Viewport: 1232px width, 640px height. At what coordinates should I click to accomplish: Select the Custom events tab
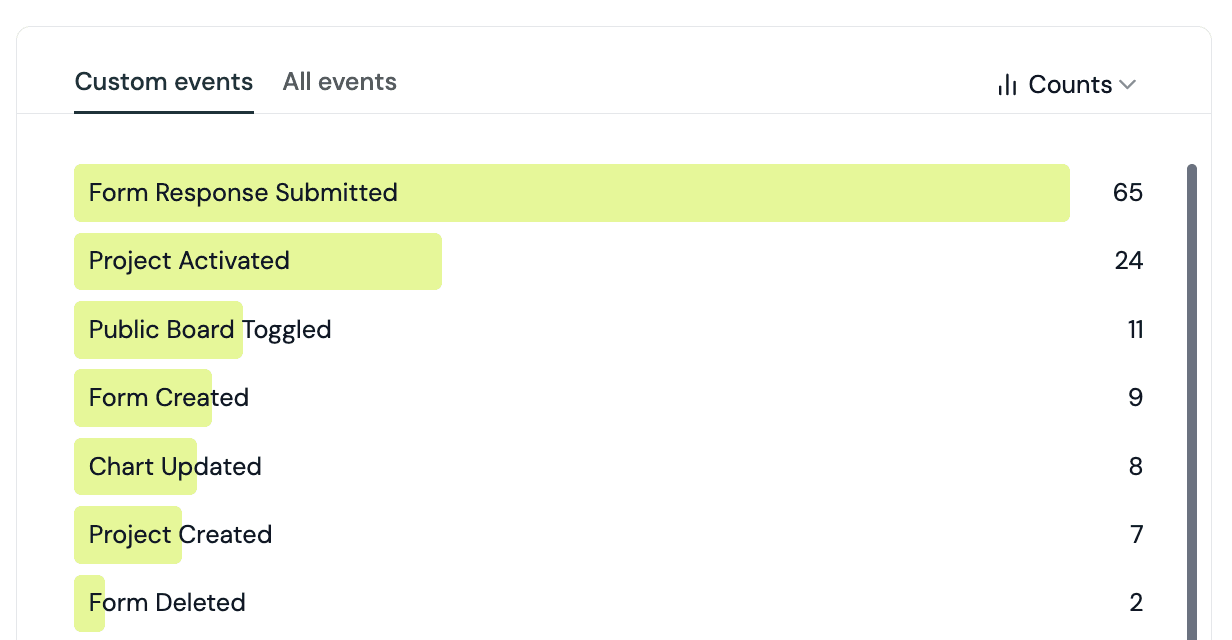164,82
